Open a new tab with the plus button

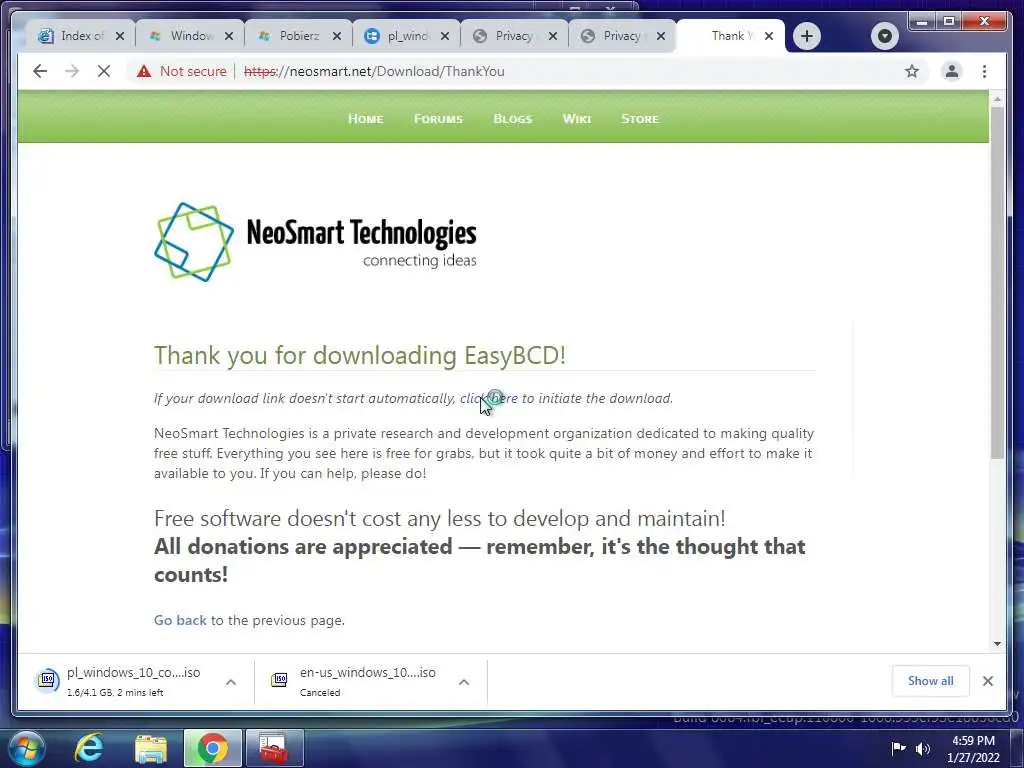[807, 36]
